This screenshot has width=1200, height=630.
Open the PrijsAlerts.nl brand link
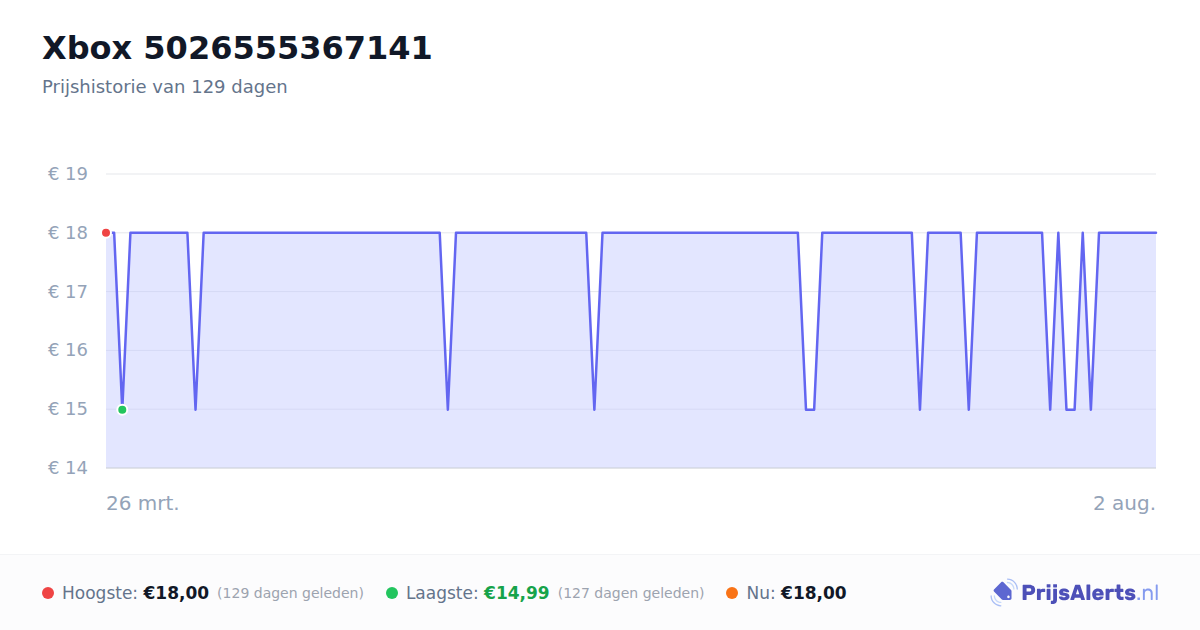coord(1075,593)
